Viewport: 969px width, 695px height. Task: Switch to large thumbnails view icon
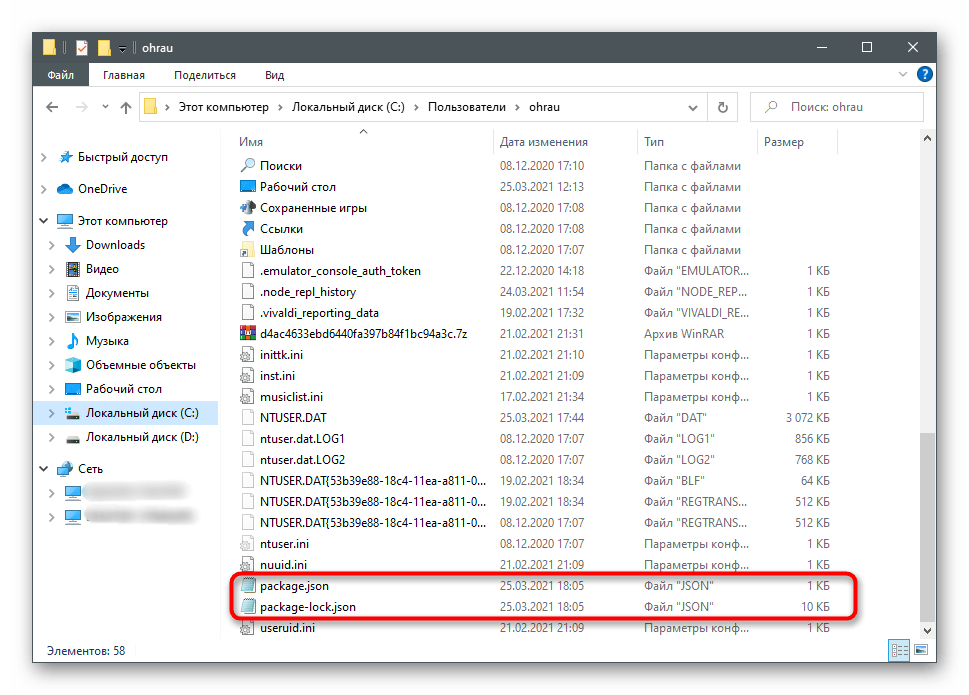click(923, 651)
